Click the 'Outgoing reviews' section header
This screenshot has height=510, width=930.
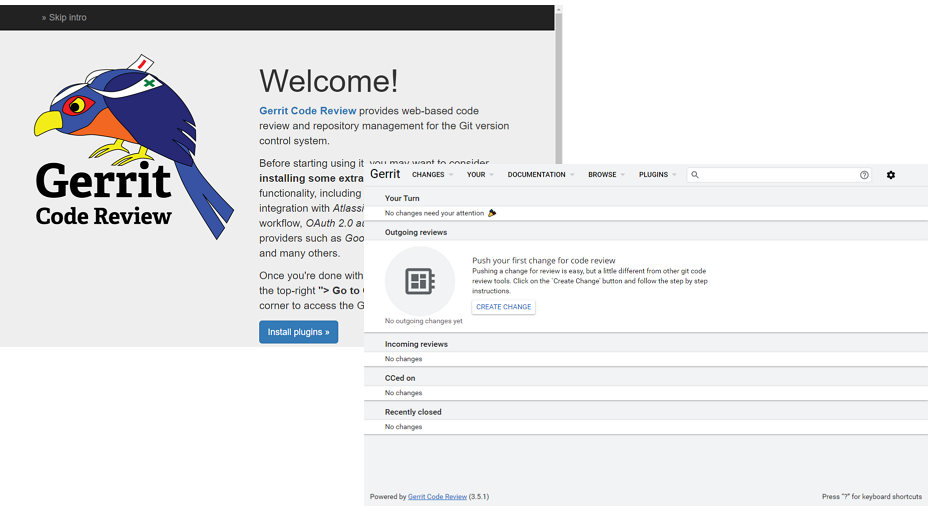(416, 232)
